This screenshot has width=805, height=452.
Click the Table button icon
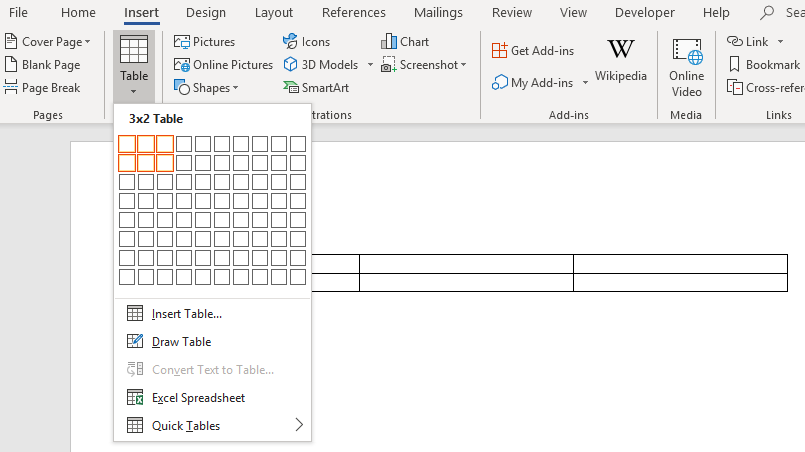pyautogui.click(x=134, y=49)
